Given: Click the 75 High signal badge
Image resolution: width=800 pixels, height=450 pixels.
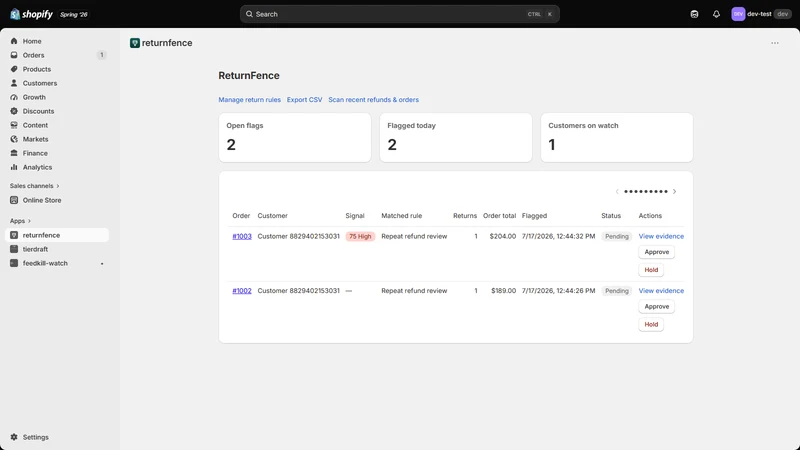Looking at the screenshot, I should point(360,236).
